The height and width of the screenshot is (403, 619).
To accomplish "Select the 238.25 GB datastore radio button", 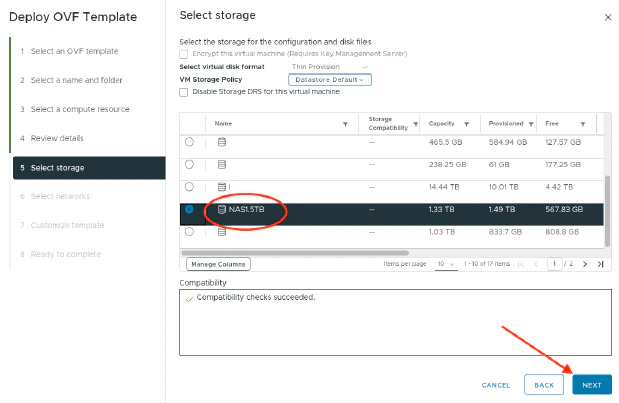I will 189,164.
